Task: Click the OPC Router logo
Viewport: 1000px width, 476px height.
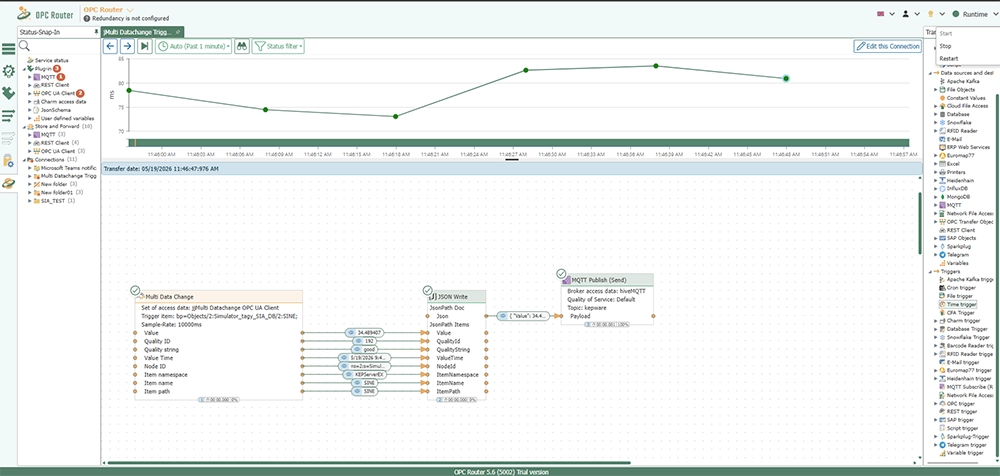Action: click(x=45, y=13)
